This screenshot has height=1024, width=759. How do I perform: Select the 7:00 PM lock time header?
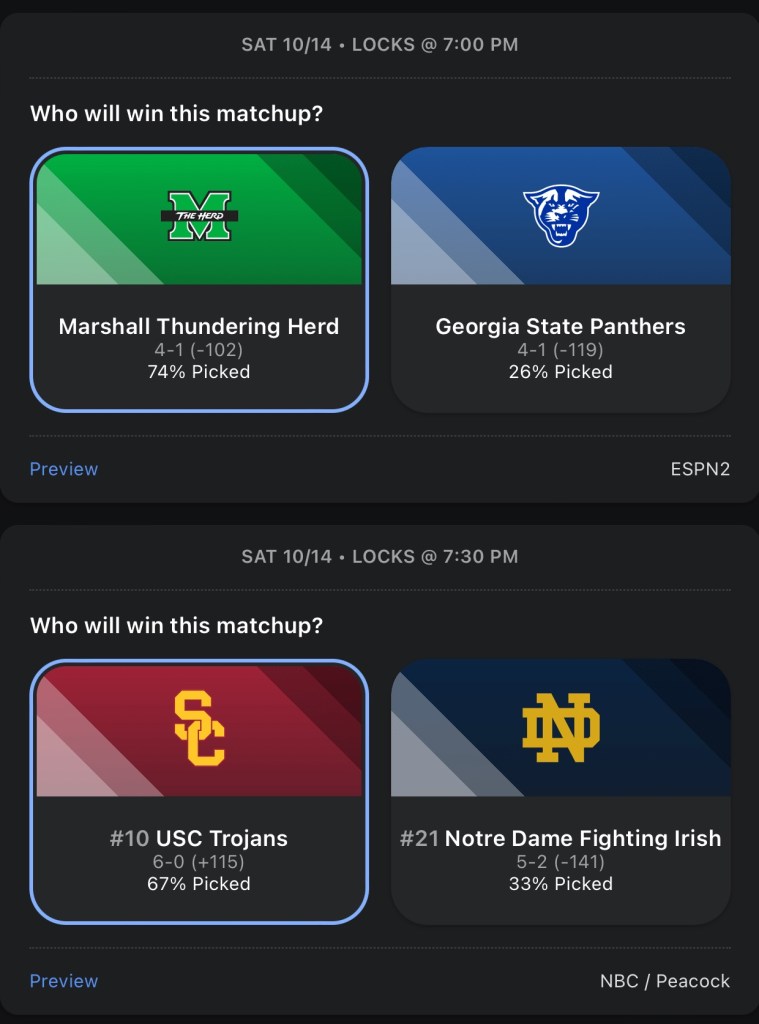[x=380, y=45]
